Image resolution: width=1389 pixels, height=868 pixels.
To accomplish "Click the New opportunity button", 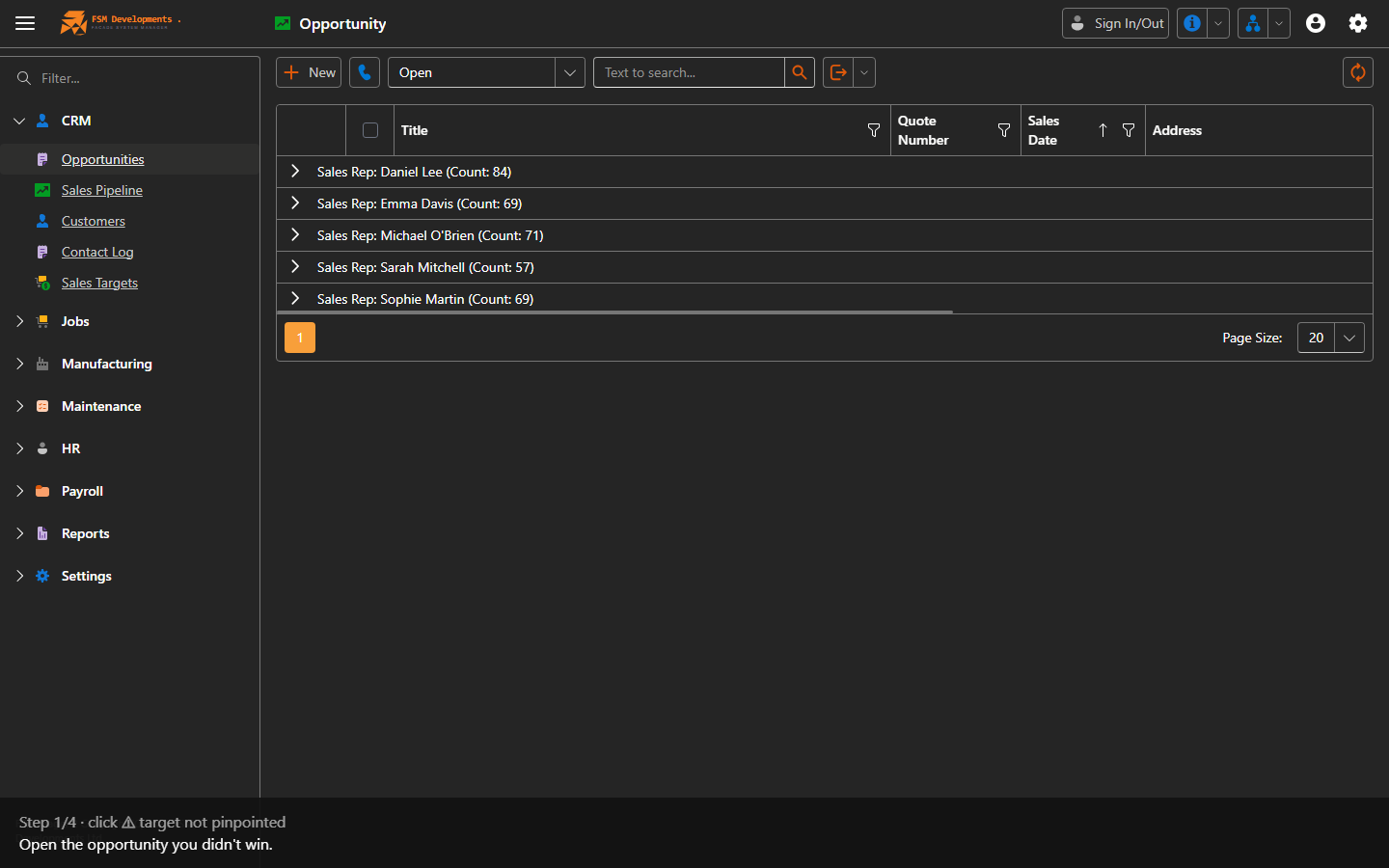I will click(309, 72).
